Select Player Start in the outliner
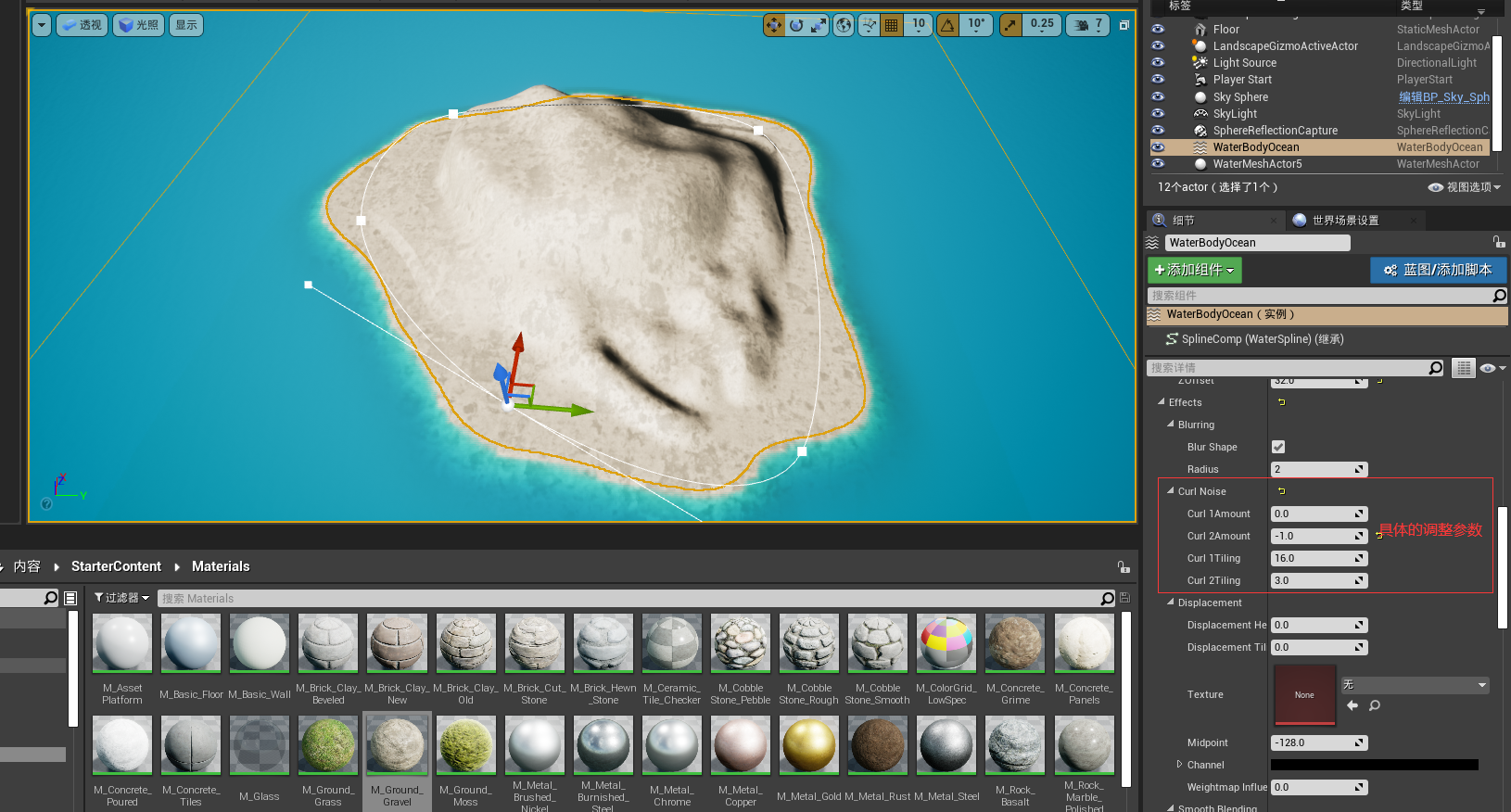The width and height of the screenshot is (1511, 812). [1242, 80]
